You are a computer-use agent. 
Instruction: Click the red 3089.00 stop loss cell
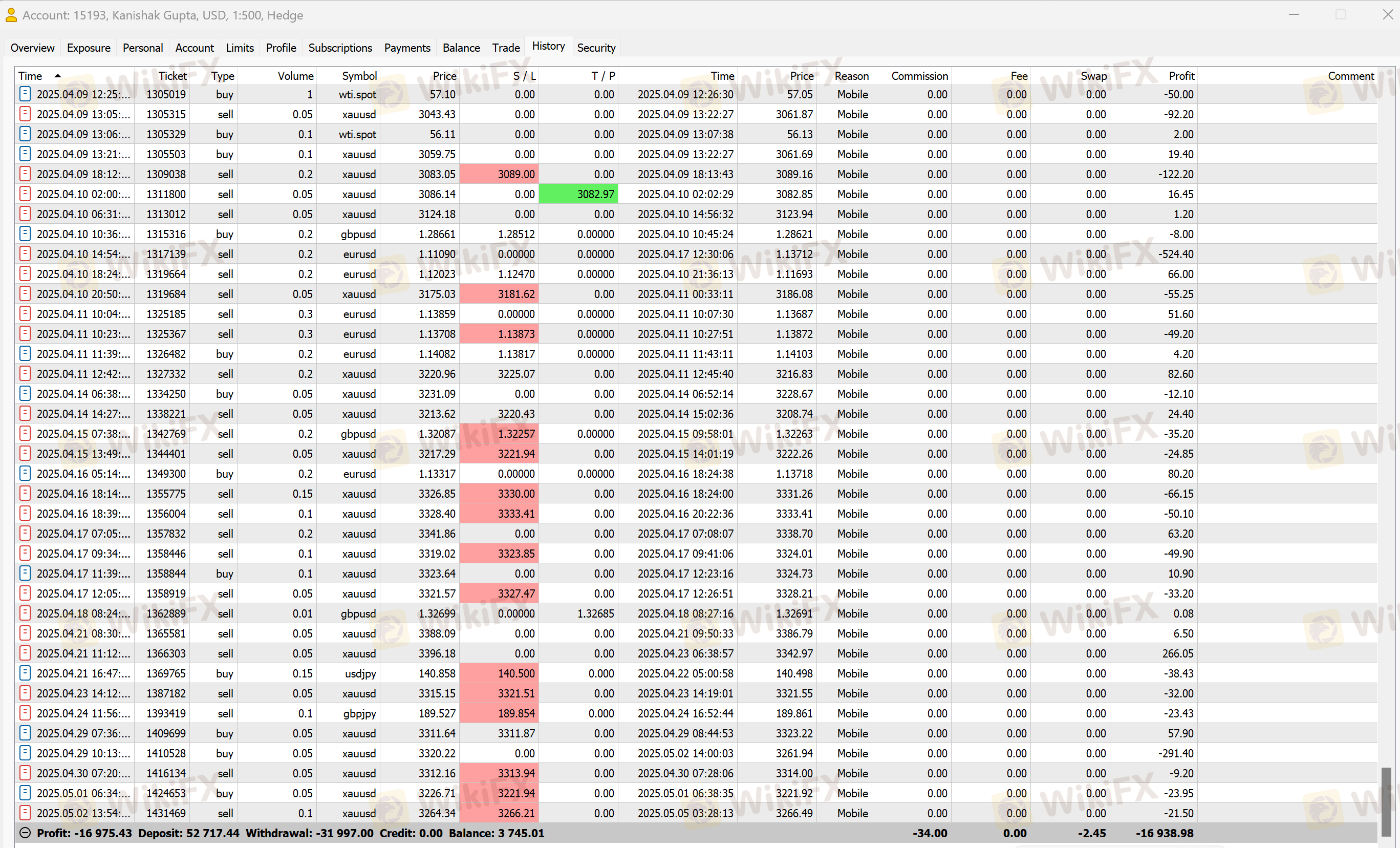(x=499, y=174)
